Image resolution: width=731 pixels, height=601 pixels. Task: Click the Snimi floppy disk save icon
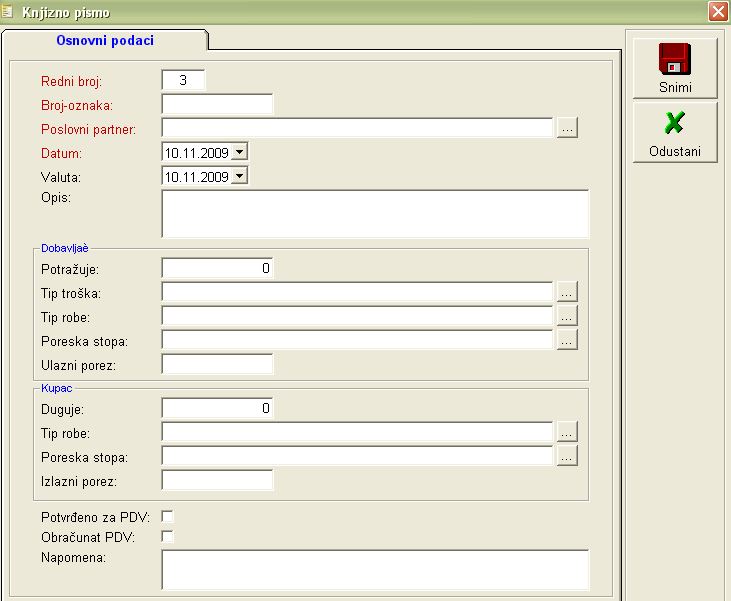point(675,60)
